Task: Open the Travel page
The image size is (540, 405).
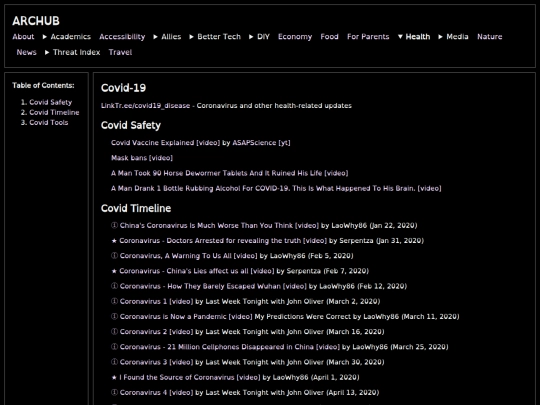Action: pos(121,52)
